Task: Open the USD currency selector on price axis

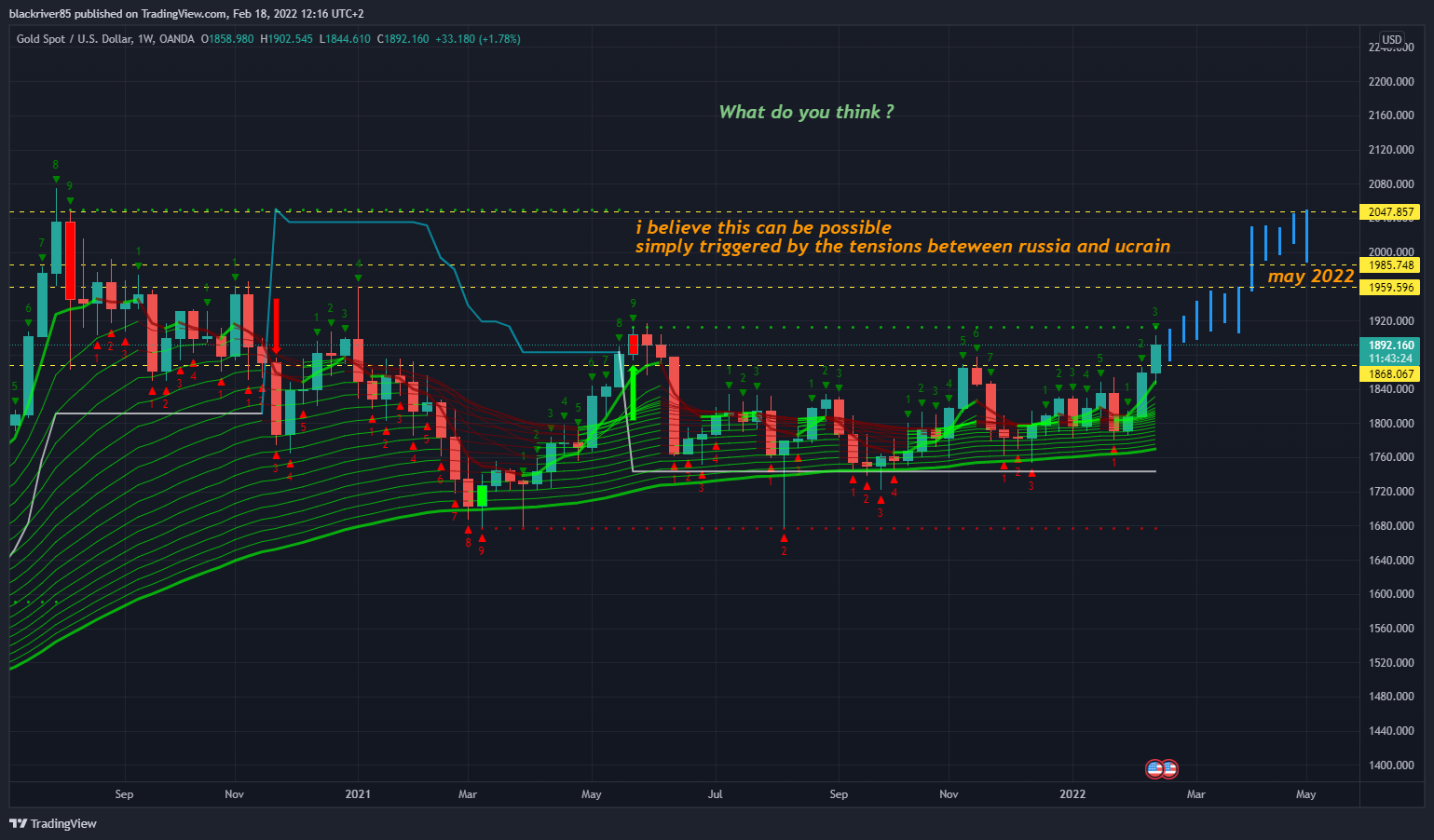Action: (x=1391, y=39)
